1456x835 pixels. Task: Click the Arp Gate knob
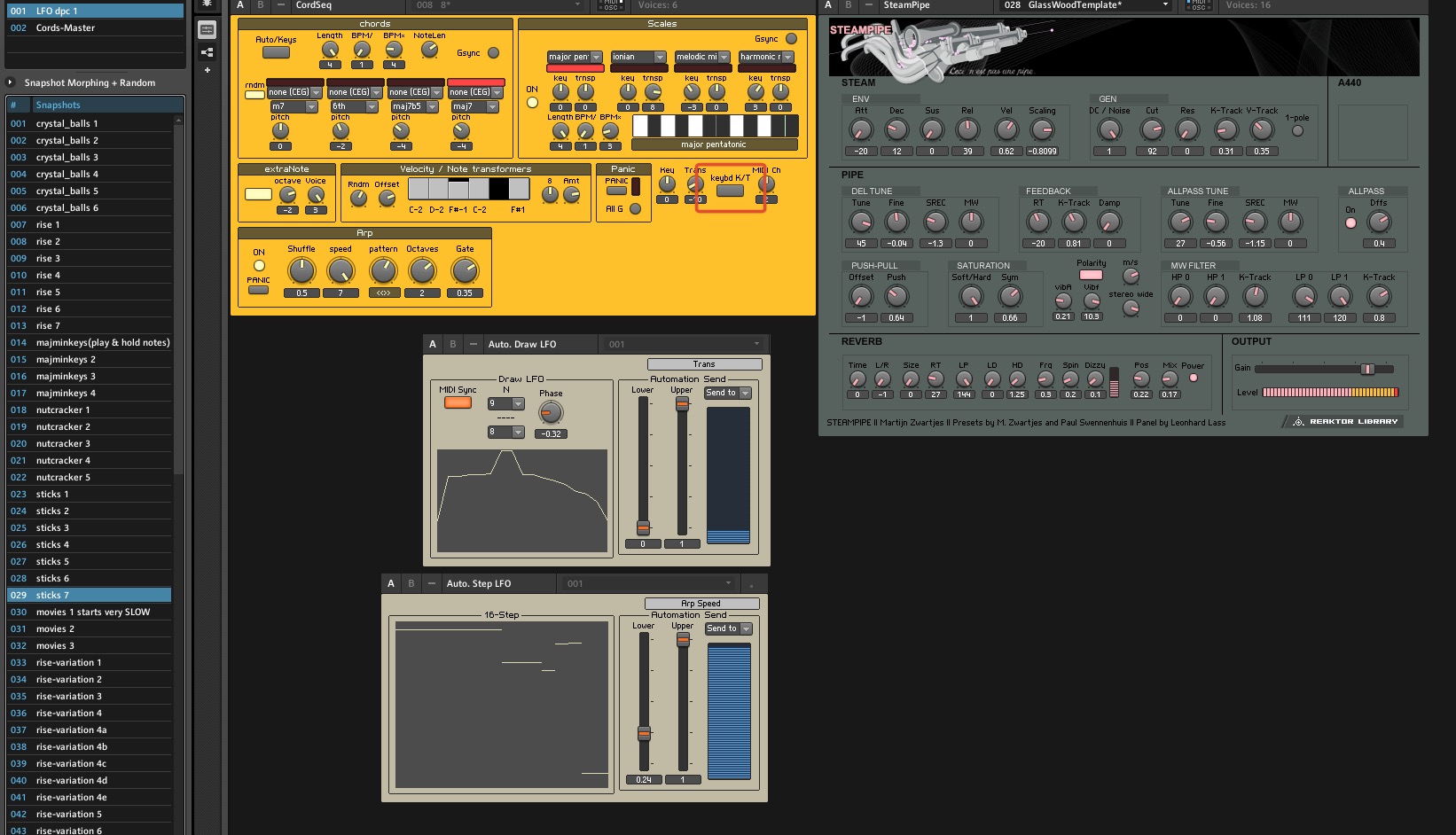[x=465, y=270]
